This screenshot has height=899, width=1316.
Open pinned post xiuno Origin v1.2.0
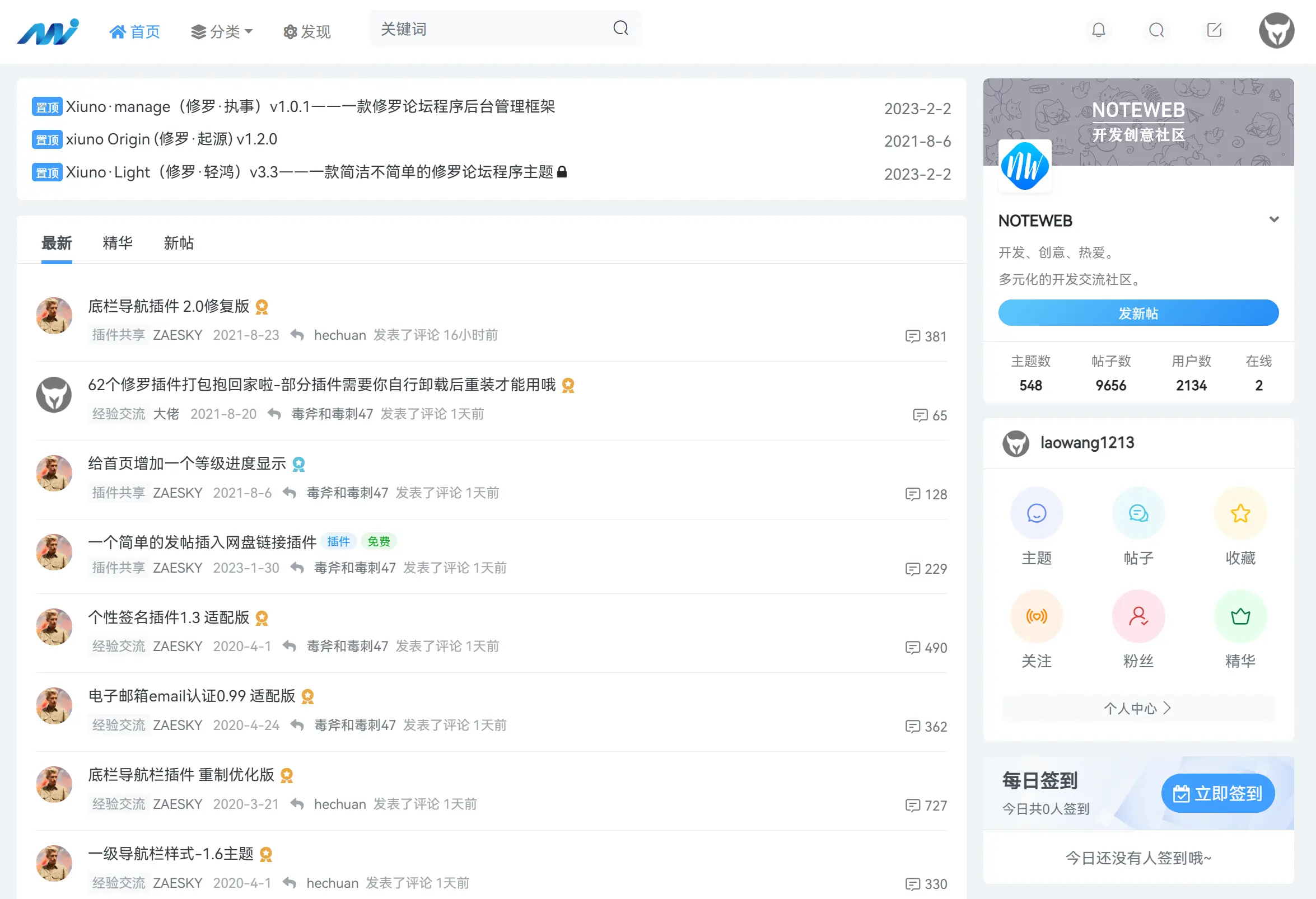tap(171, 140)
